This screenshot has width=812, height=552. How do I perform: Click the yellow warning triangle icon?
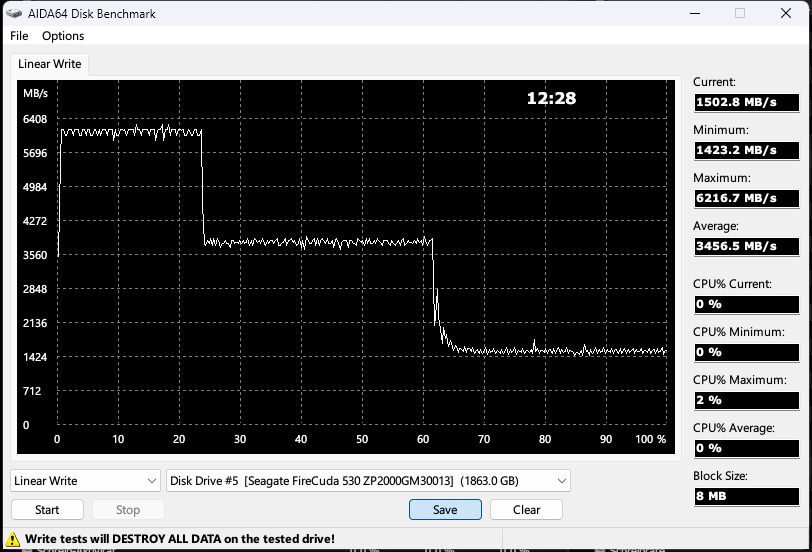pyautogui.click(x=12, y=539)
